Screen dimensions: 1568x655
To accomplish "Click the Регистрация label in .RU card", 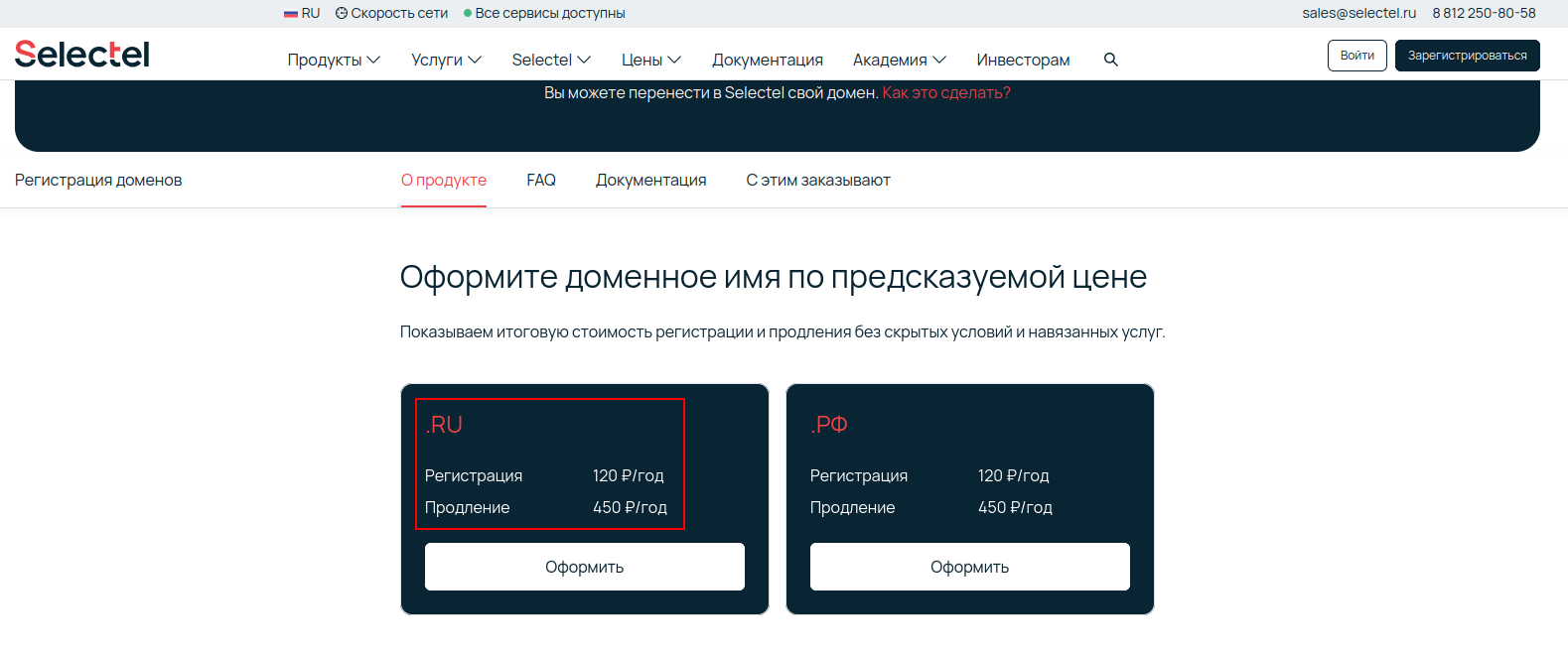I will pos(474,475).
